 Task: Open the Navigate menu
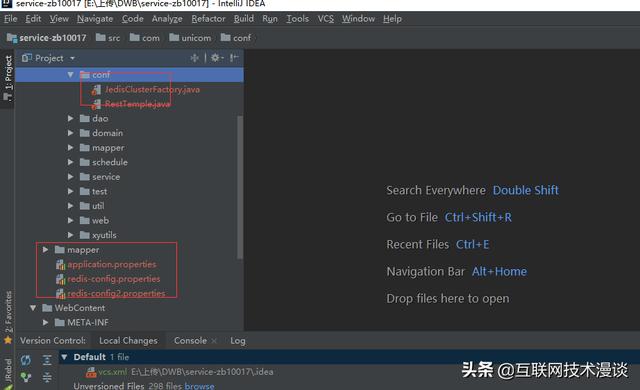point(95,19)
